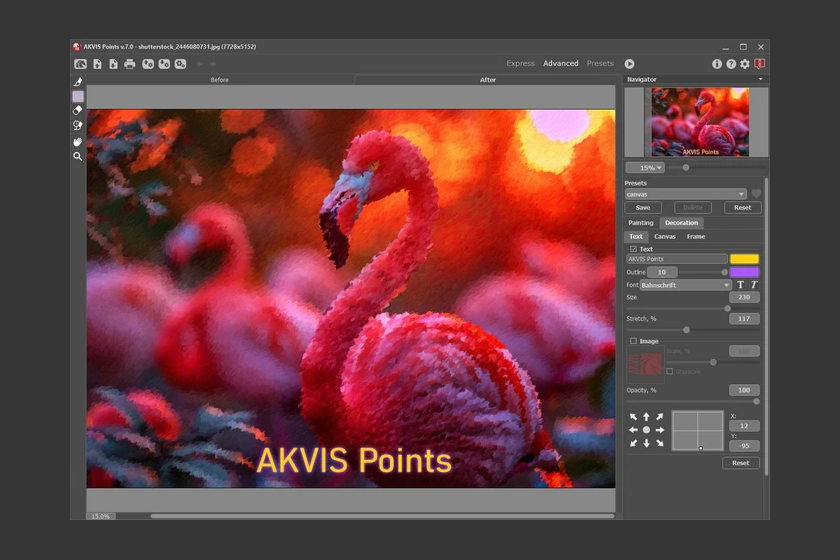Move text to top-left with arrow
840x560 pixels.
coord(633,417)
